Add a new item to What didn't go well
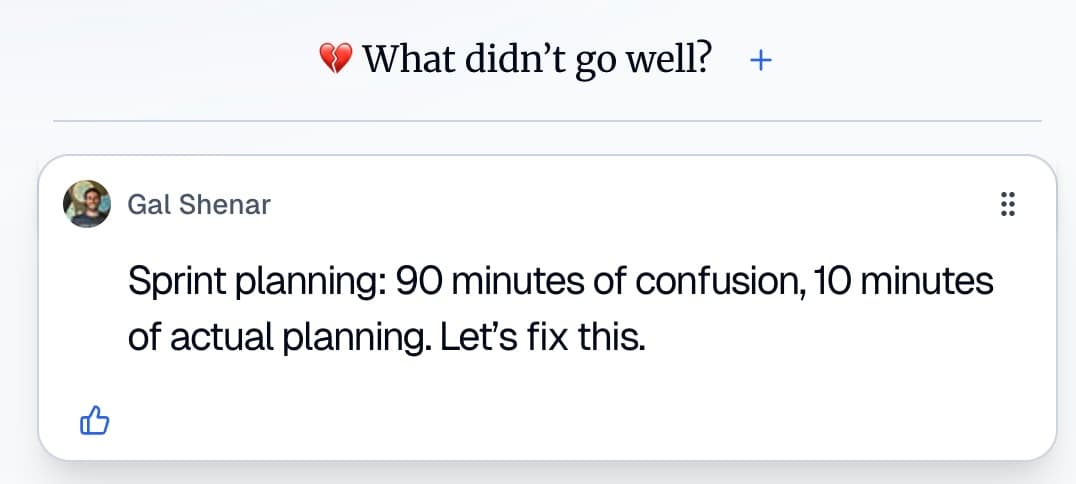This screenshot has width=1076, height=484. coord(761,61)
